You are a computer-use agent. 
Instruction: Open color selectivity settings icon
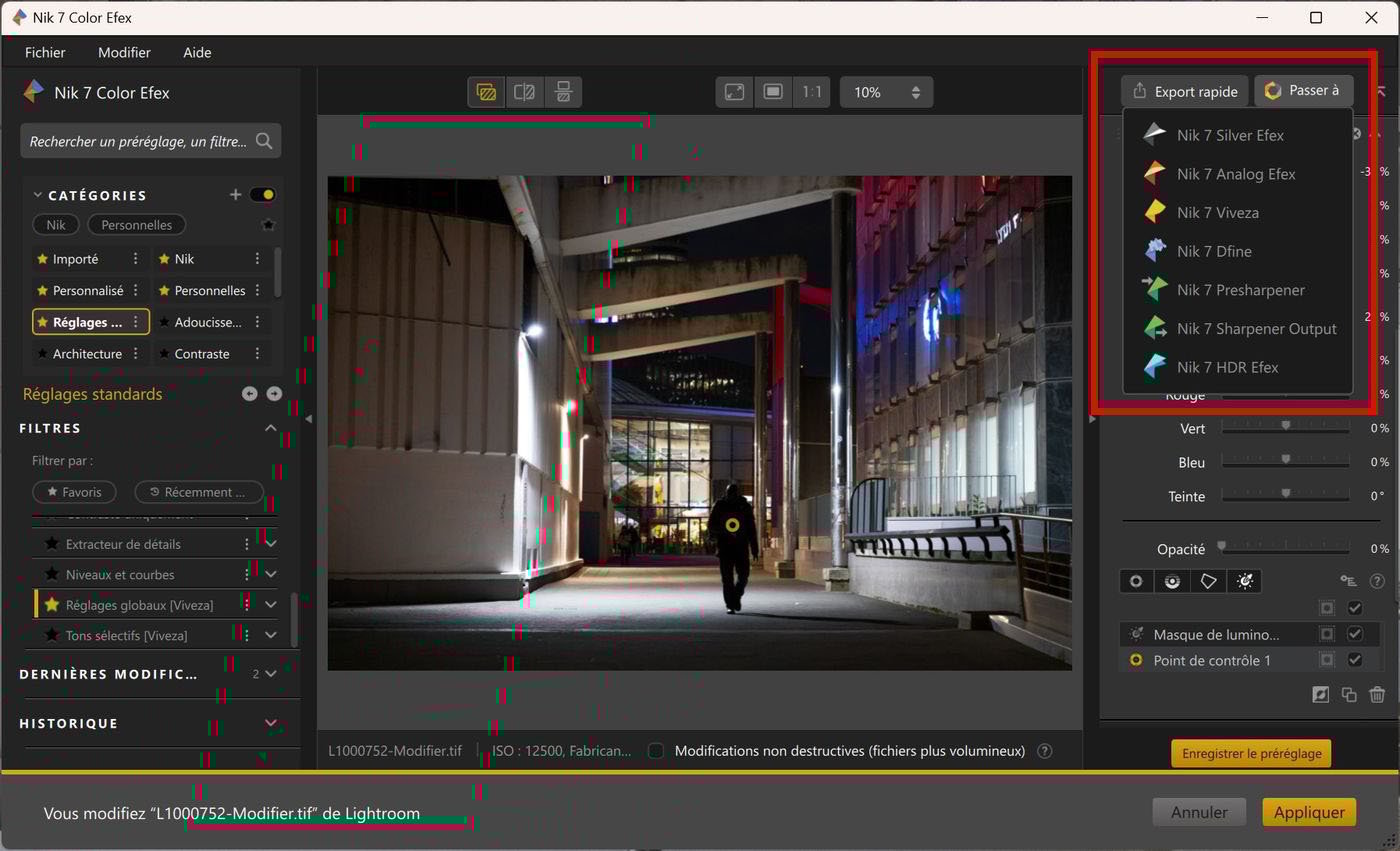(x=1348, y=581)
